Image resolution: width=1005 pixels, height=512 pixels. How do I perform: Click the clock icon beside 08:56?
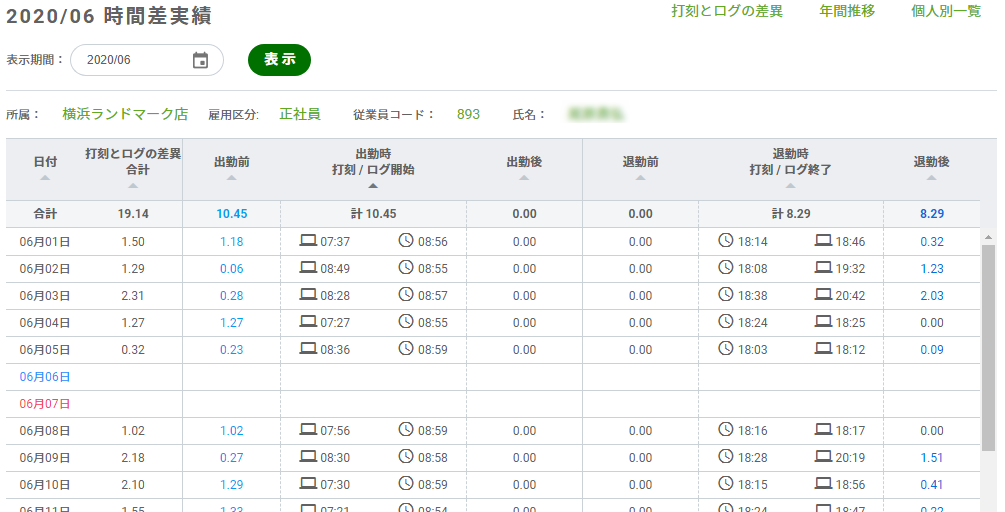click(x=406, y=240)
